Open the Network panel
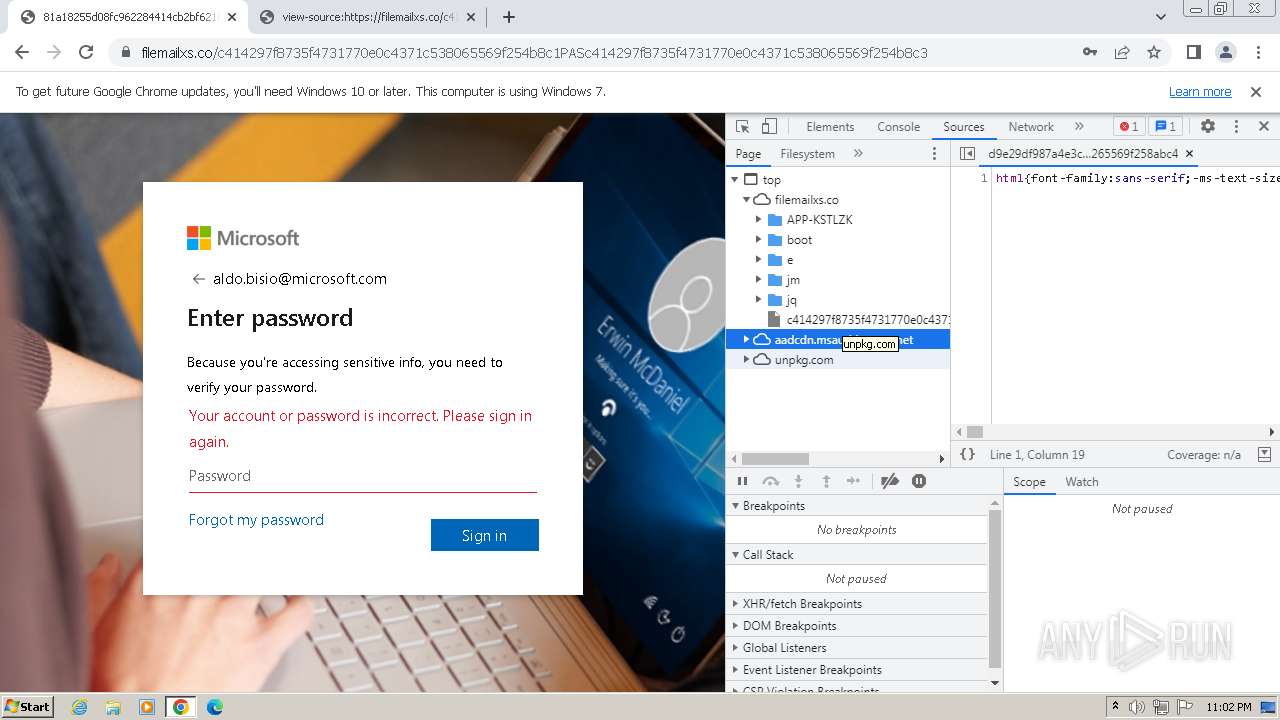This screenshot has height=720, width=1280. pos(1031,127)
